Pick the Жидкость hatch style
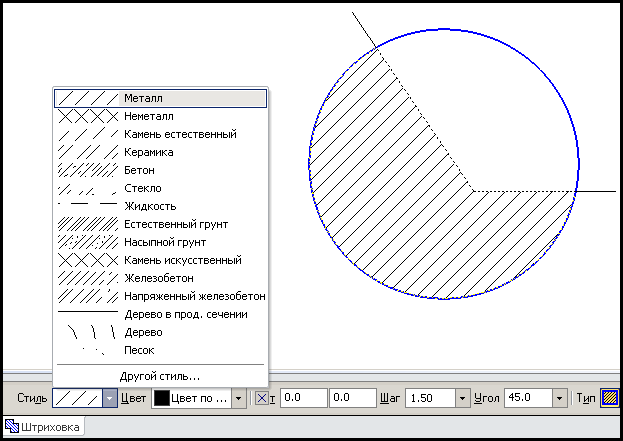Viewport: 623px width, 441px height. [160, 206]
